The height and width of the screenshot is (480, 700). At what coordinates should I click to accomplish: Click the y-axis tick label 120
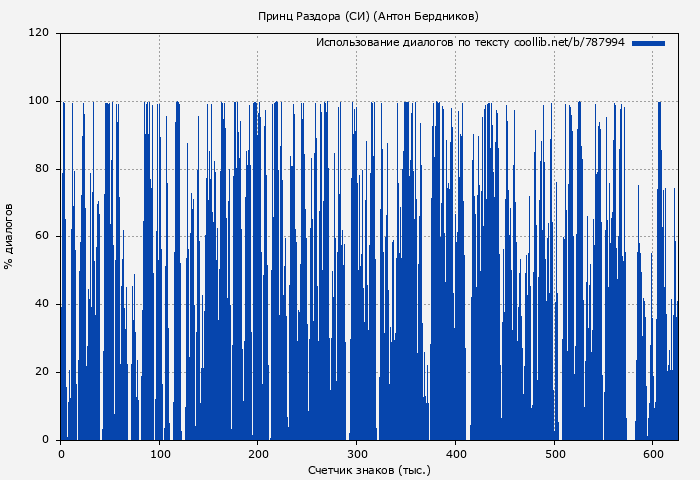[x=39, y=33]
